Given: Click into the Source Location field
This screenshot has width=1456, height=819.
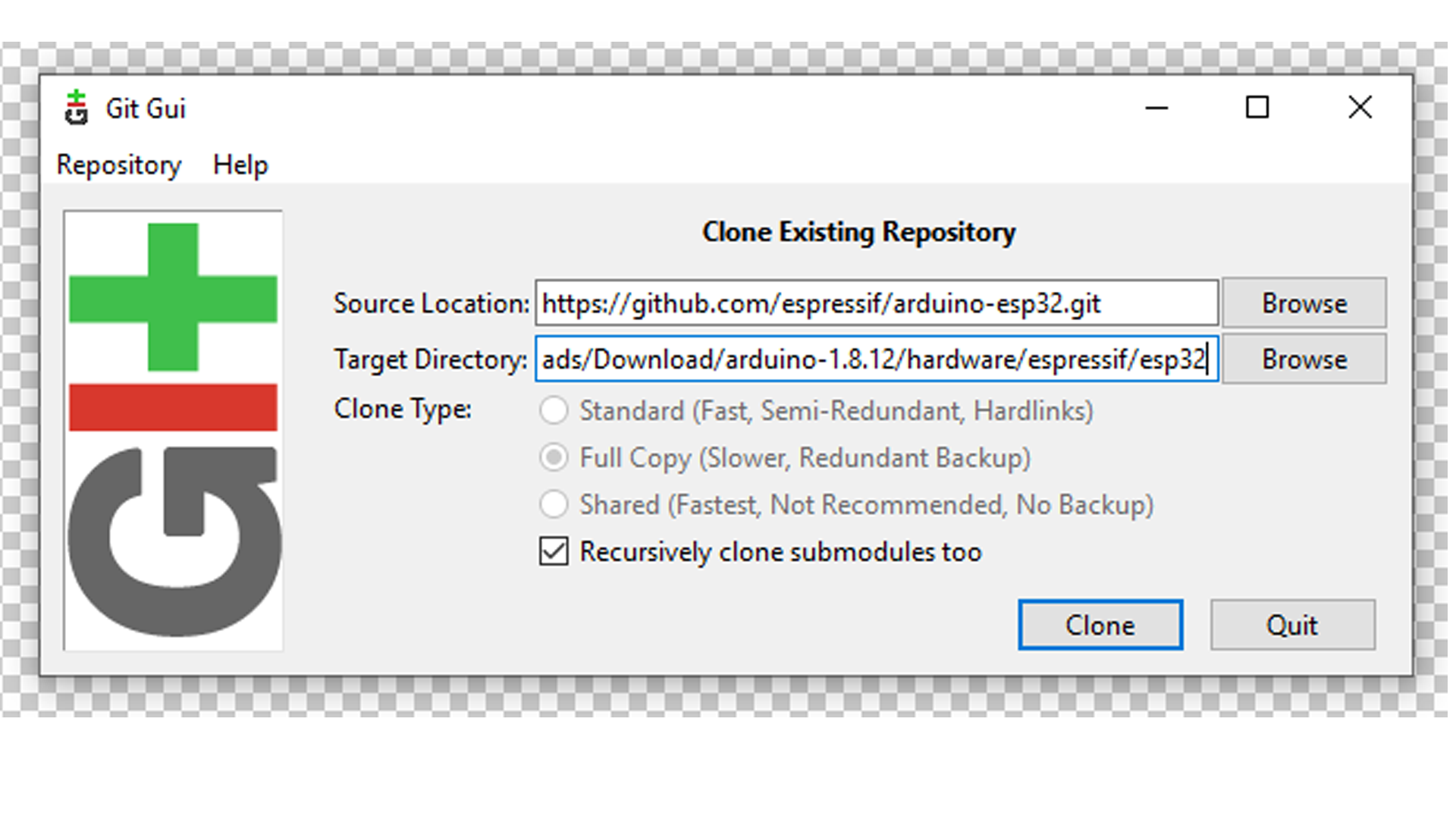Looking at the screenshot, I should tap(876, 303).
